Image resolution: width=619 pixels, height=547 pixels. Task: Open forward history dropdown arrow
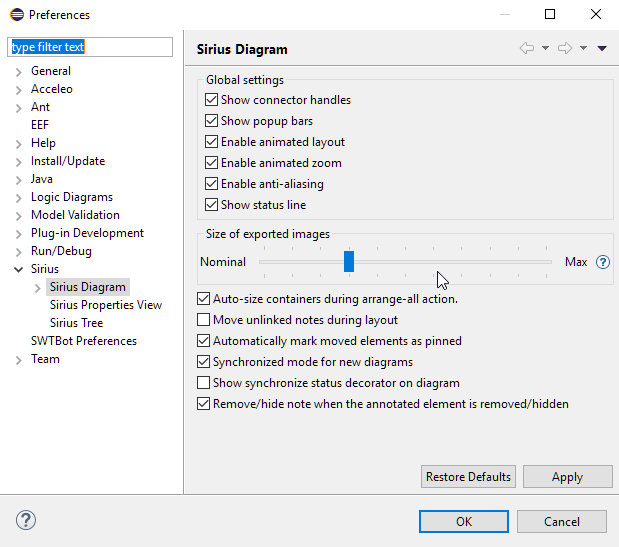coord(583,48)
